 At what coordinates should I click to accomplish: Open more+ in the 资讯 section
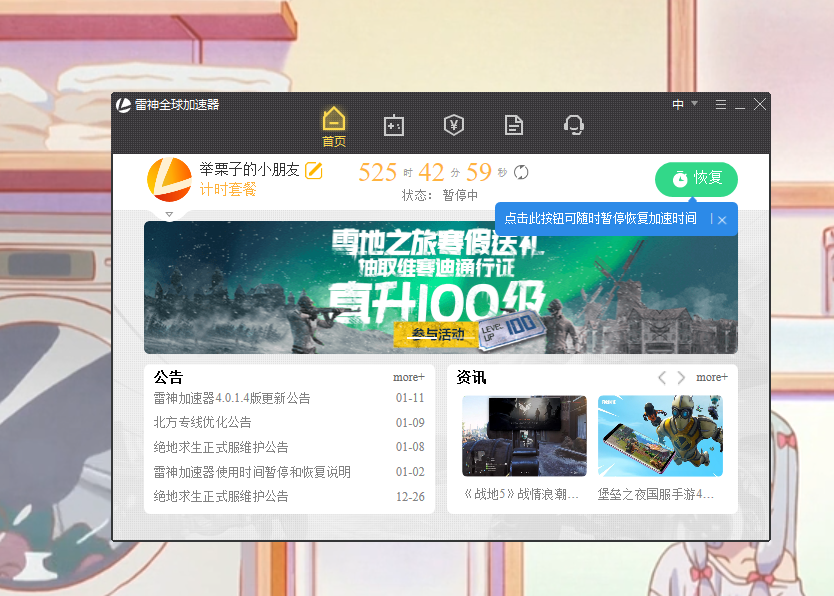pos(712,377)
